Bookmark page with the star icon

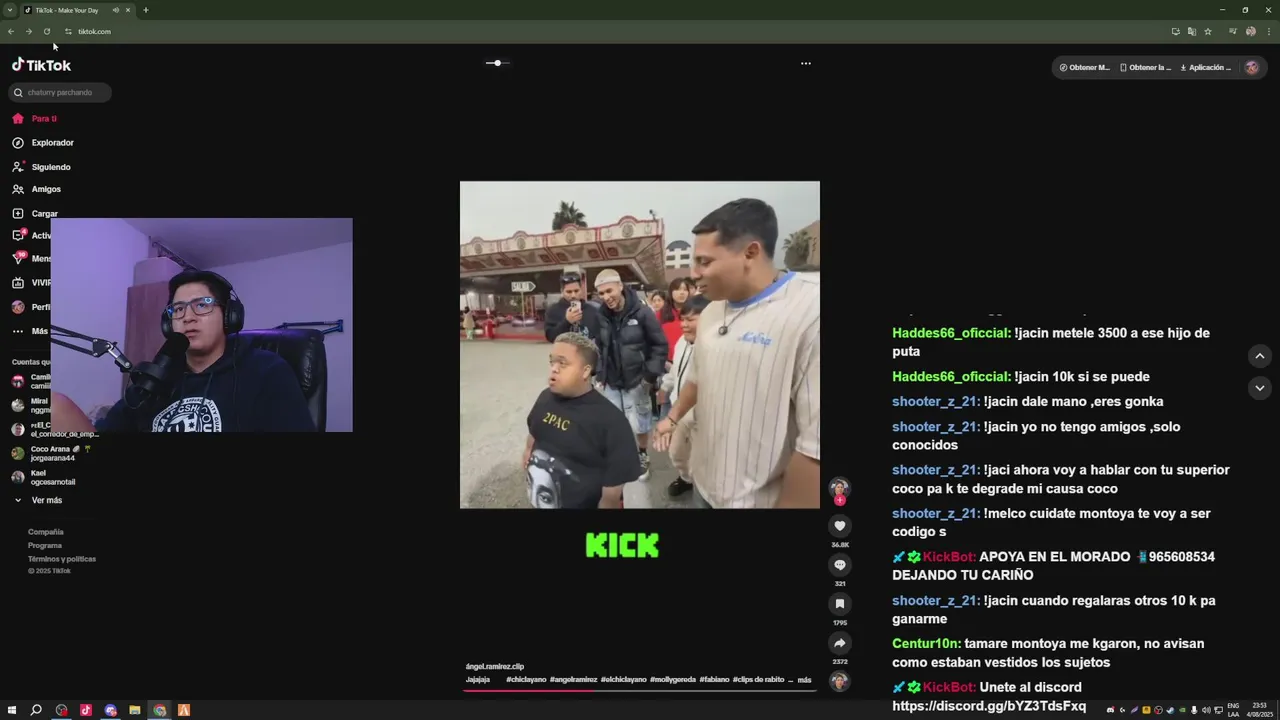point(1208,31)
